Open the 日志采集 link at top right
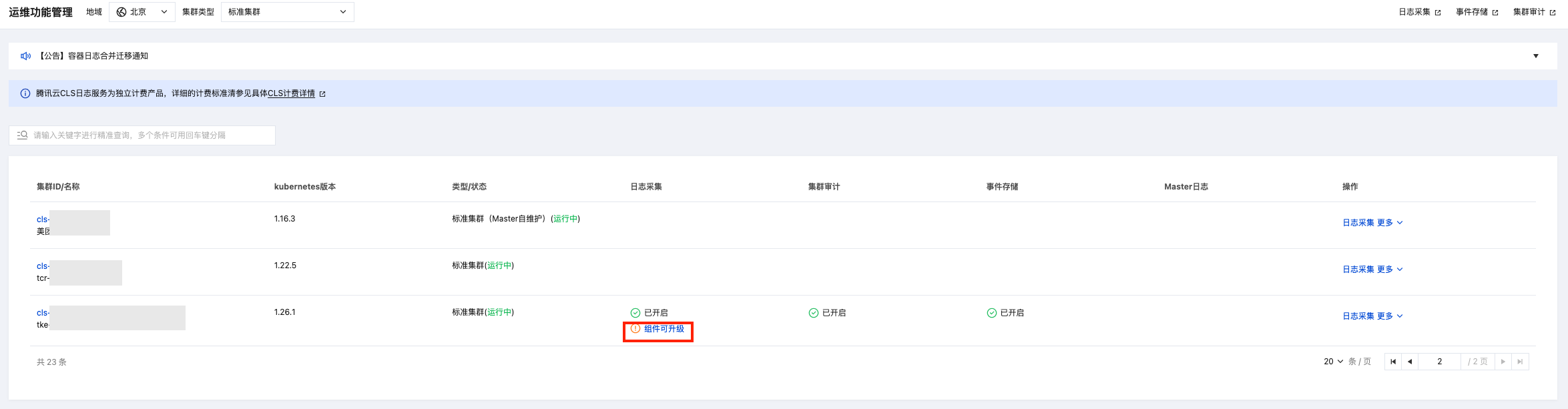1568x409 pixels. coord(1419,12)
